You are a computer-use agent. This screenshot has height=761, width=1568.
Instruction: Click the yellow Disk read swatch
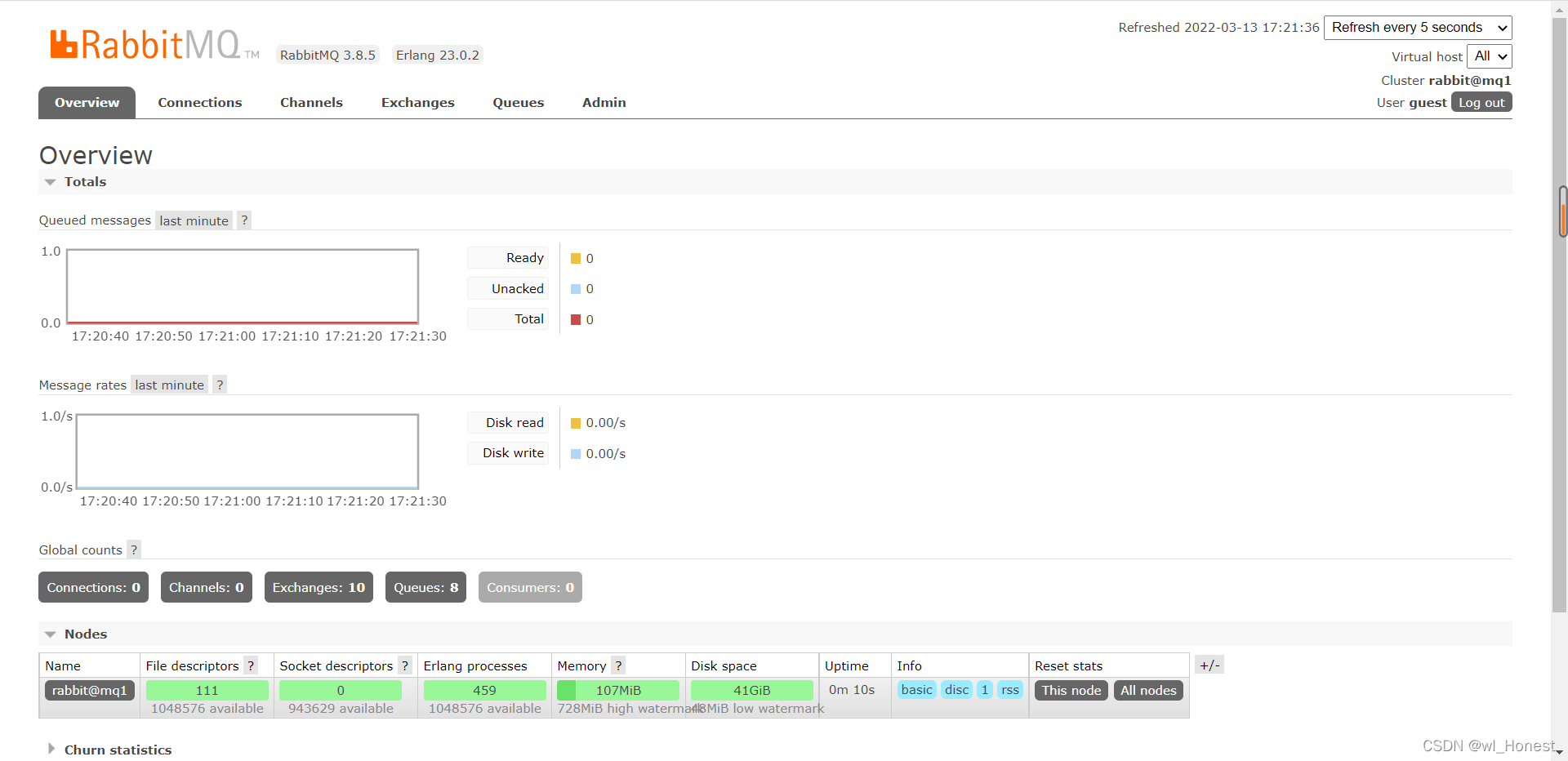click(x=576, y=423)
